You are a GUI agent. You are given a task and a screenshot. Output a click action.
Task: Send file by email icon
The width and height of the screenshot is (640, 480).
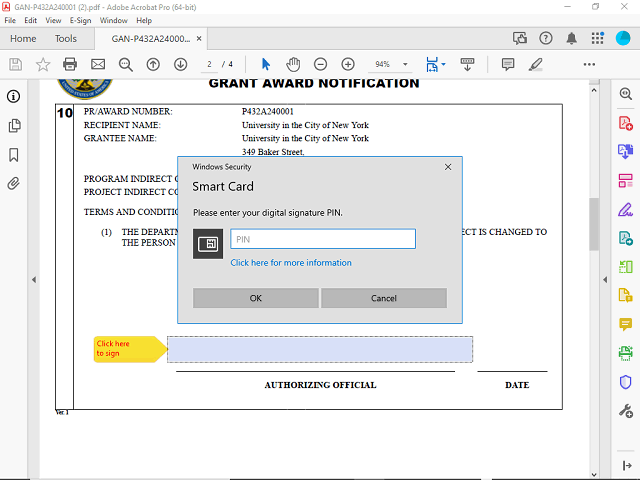tap(98, 64)
